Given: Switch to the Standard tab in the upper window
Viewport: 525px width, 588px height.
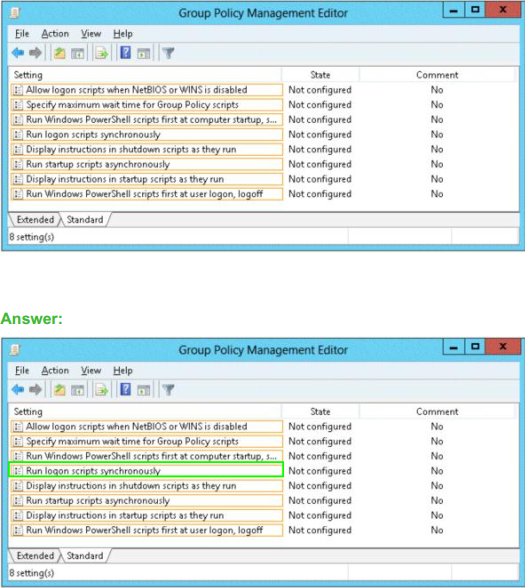Looking at the screenshot, I should 85,219.
